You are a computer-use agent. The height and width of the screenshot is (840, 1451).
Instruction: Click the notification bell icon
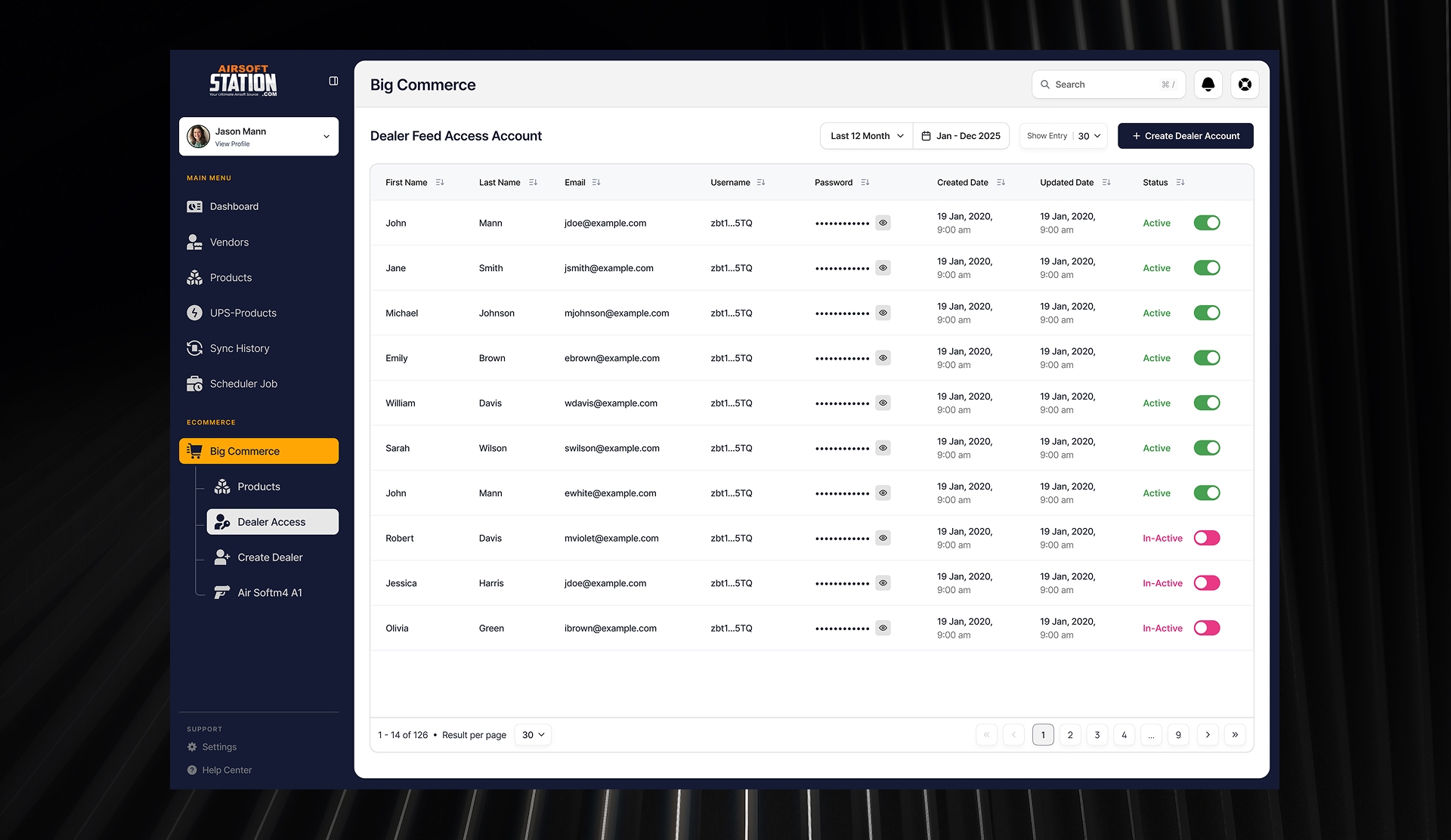point(1208,85)
